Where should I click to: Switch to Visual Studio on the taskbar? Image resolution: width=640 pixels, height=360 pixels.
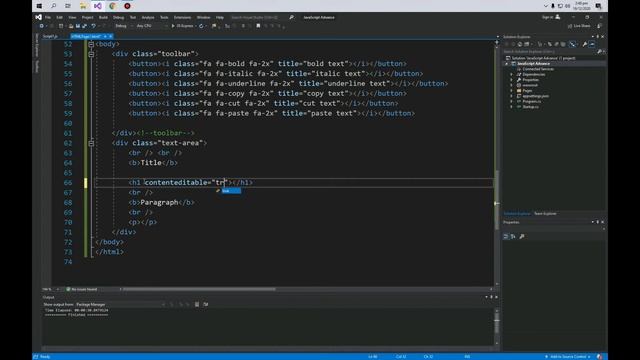click(x=98, y=6)
